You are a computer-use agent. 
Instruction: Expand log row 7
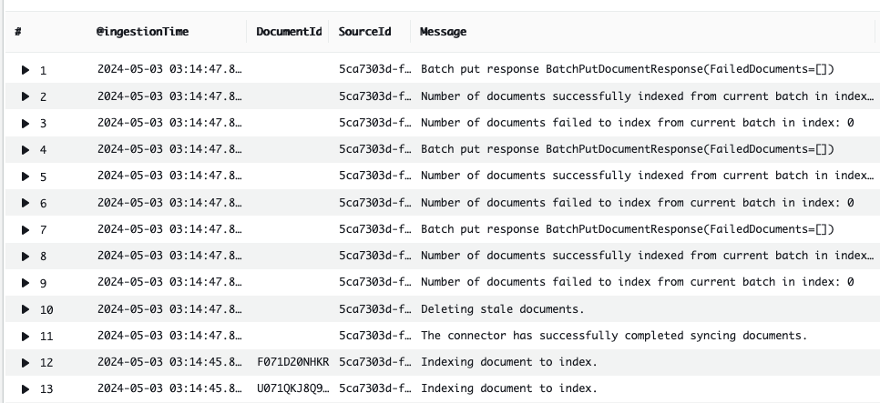point(26,230)
